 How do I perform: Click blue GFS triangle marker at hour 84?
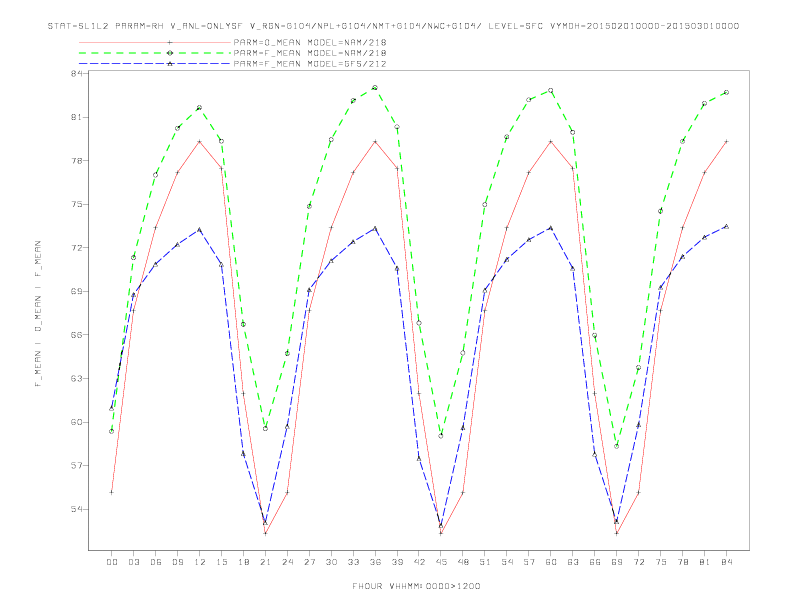pos(726,226)
